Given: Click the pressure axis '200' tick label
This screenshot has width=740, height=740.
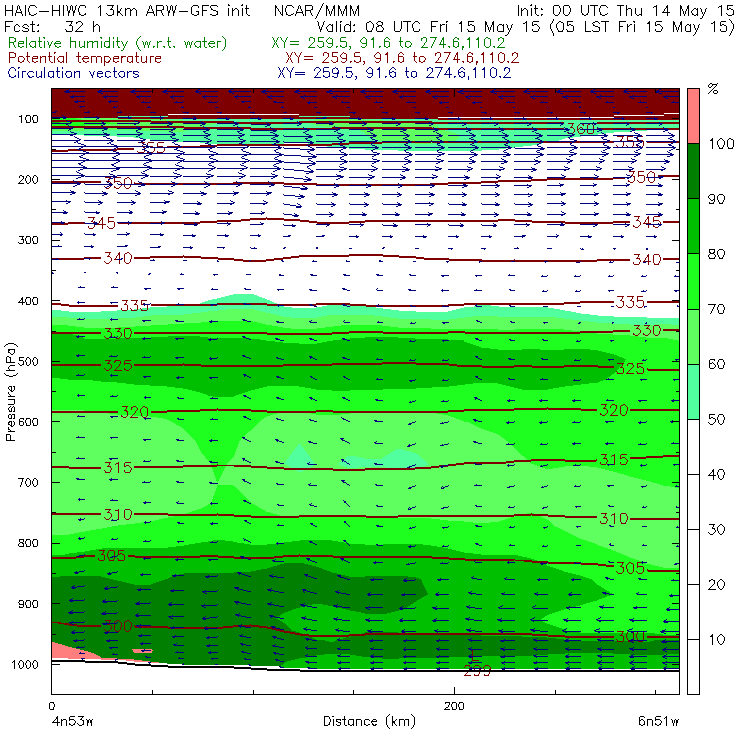Looking at the screenshot, I should (x=28, y=180).
